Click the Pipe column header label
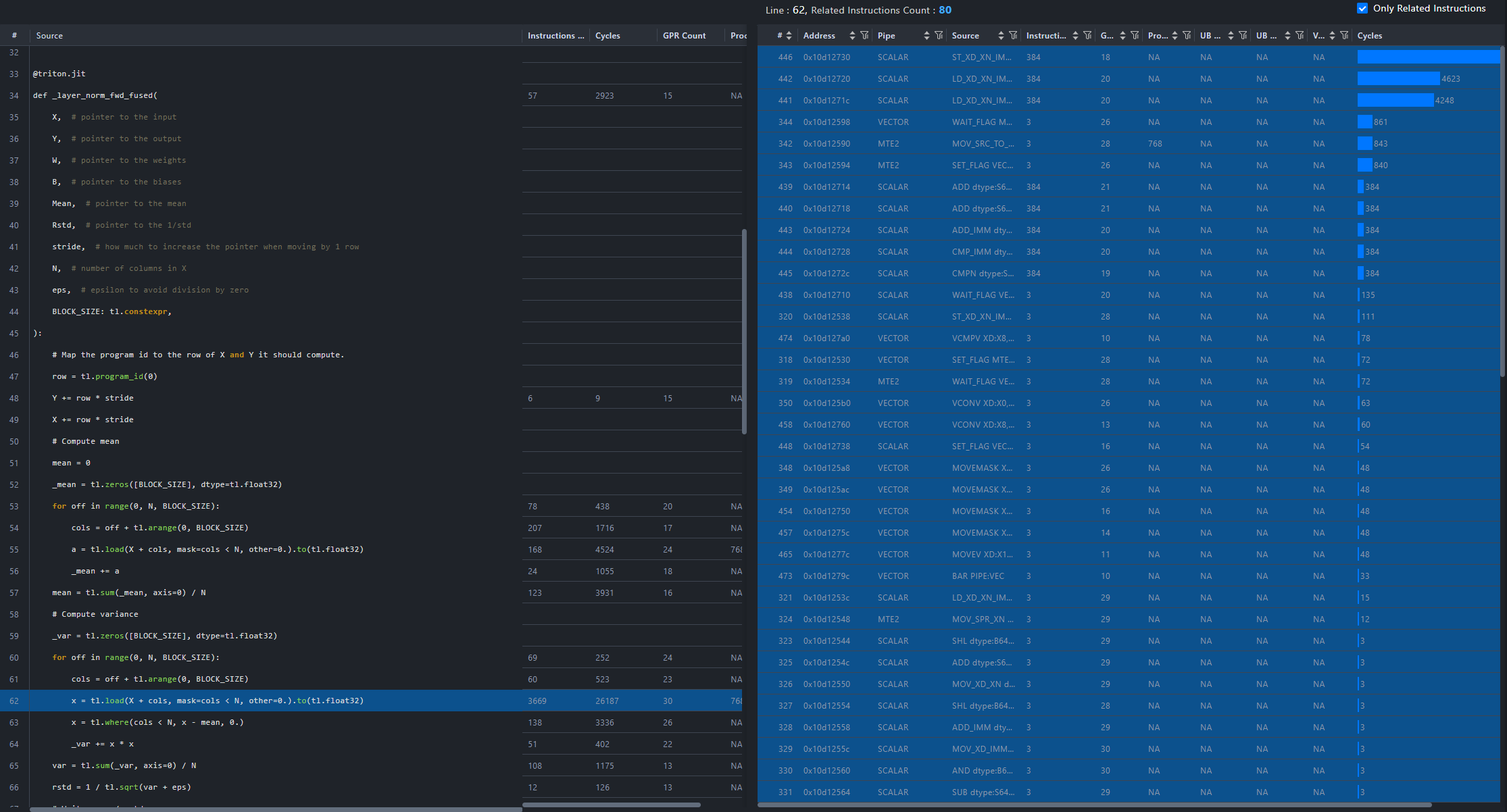This screenshot has height=812, width=1507. pos(886,36)
